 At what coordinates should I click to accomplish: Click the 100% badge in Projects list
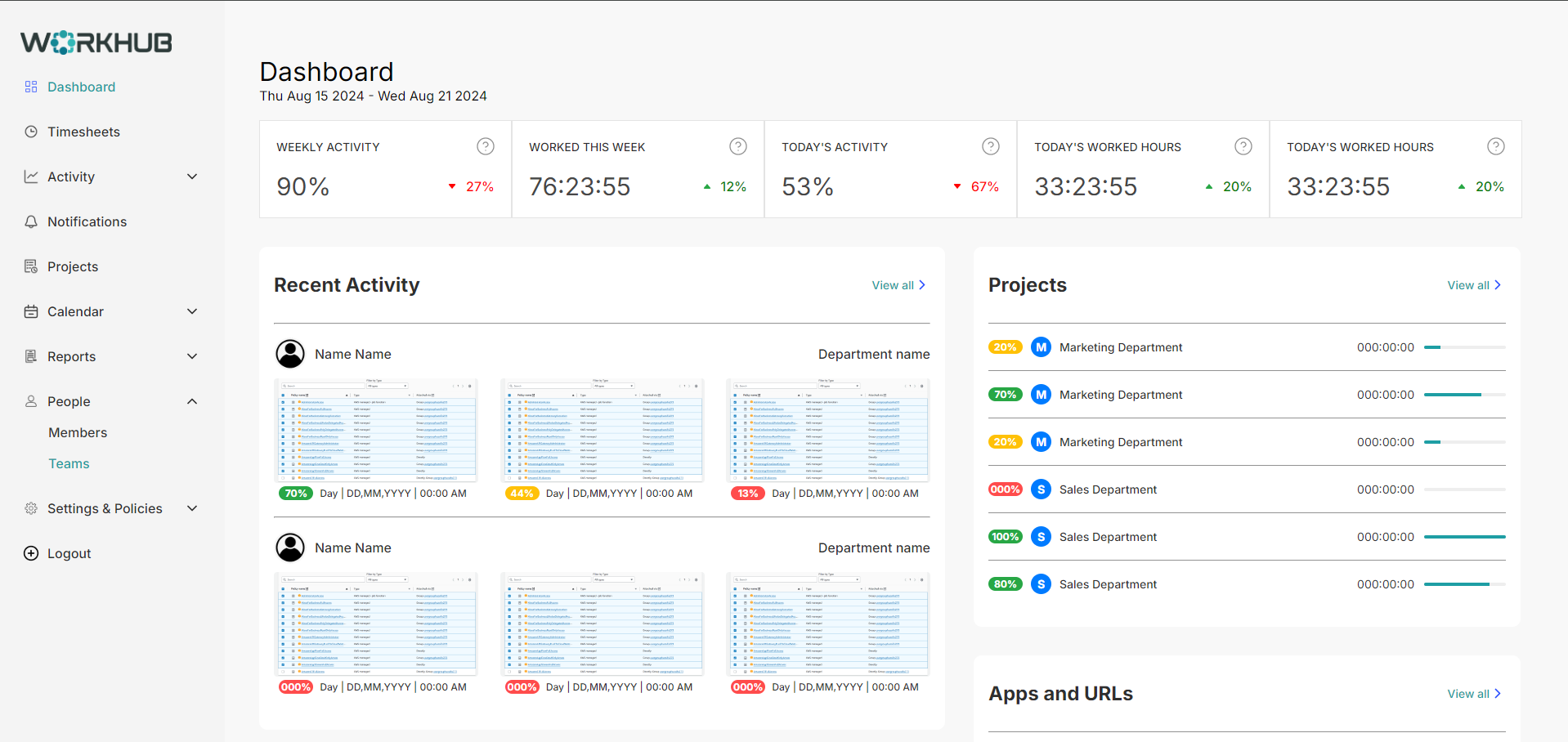point(1006,537)
